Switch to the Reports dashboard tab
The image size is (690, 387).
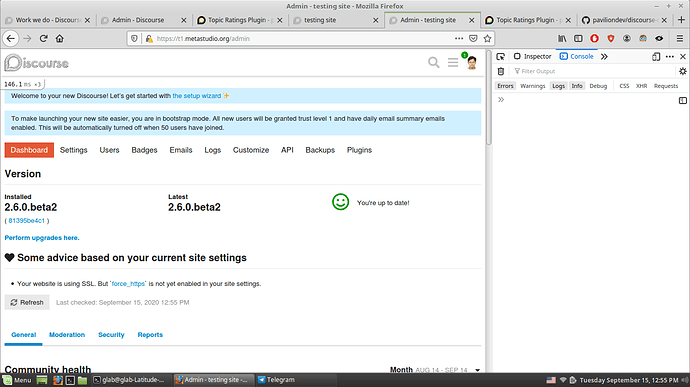150,335
